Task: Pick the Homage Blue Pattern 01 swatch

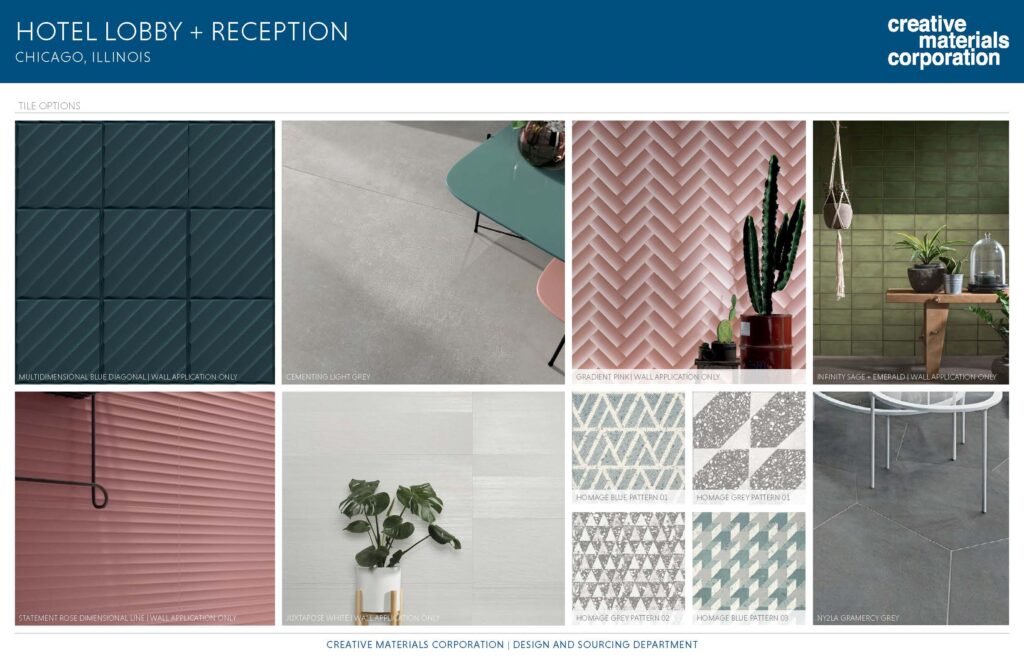Action: pyautogui.click(x=629, y=447)
